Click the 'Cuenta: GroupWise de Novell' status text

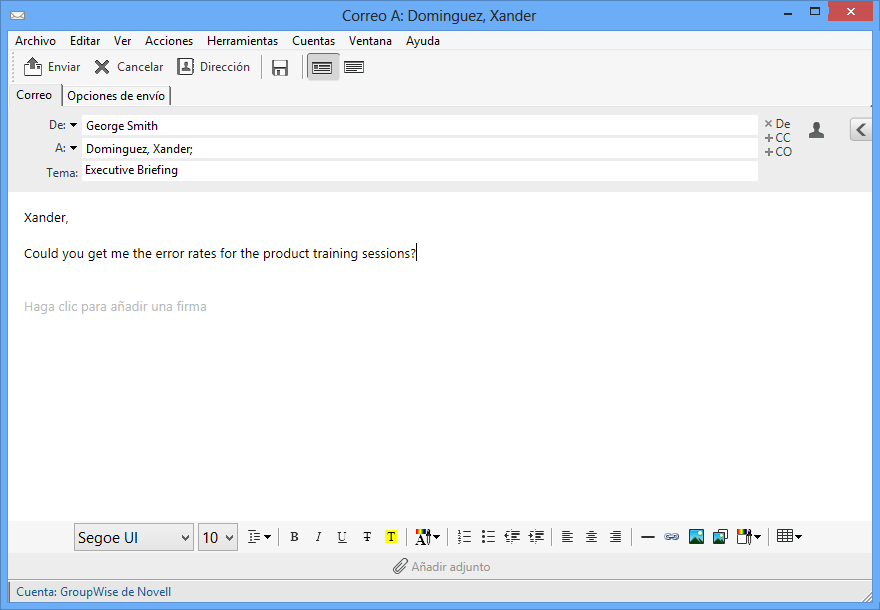point(94,592)
